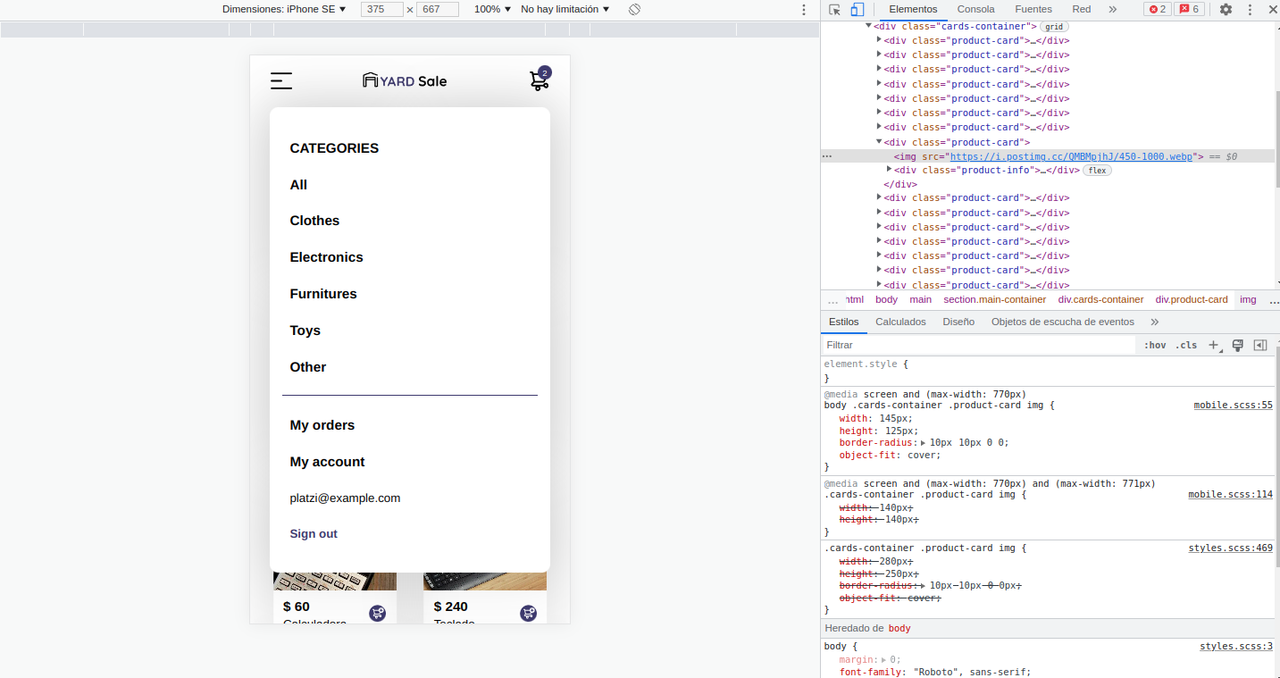Click the viewport width field 375
The width and height of the screenshot is (1280, 678).
pyautogui.click(x=382, y=9)
